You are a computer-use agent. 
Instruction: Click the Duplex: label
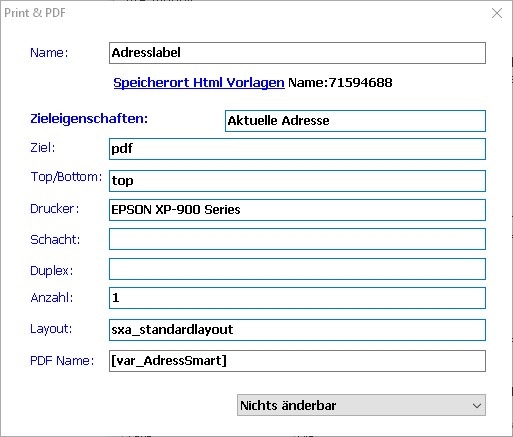(51, 271)
